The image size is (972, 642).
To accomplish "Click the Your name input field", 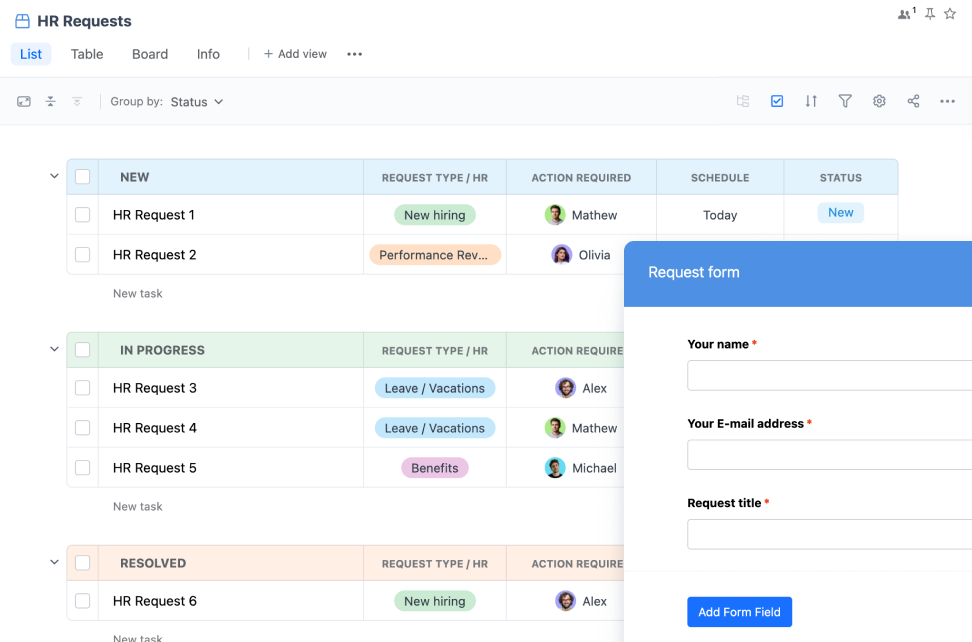I will 829,375.
